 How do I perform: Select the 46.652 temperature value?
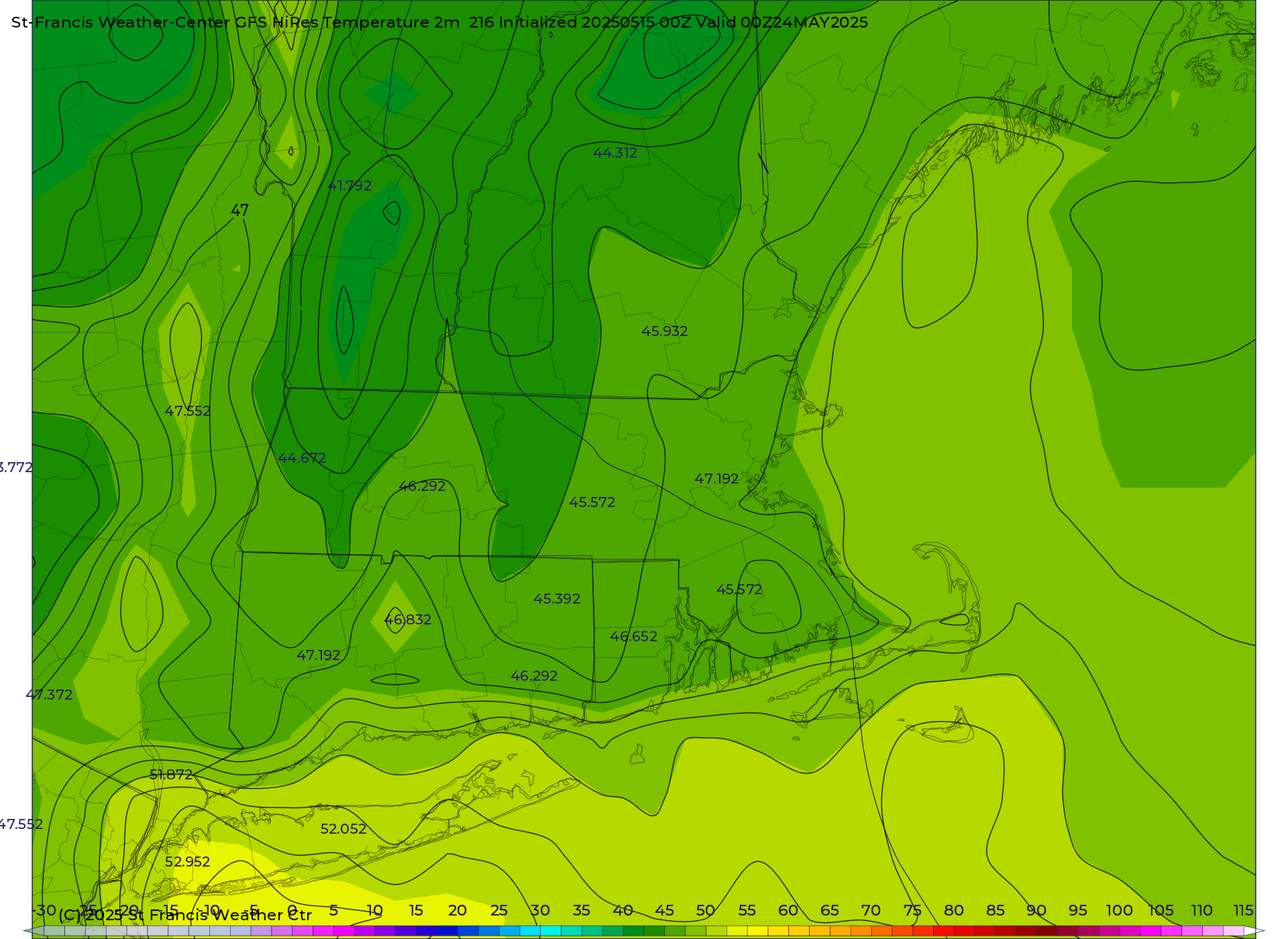(633, 637)
